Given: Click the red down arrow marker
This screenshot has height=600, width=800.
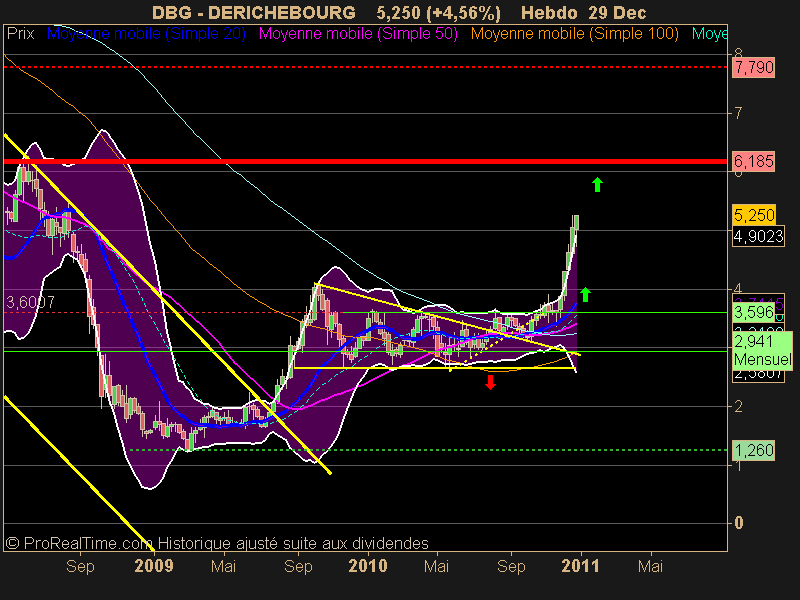Looking at the screenshot, I should coord(490,382).
